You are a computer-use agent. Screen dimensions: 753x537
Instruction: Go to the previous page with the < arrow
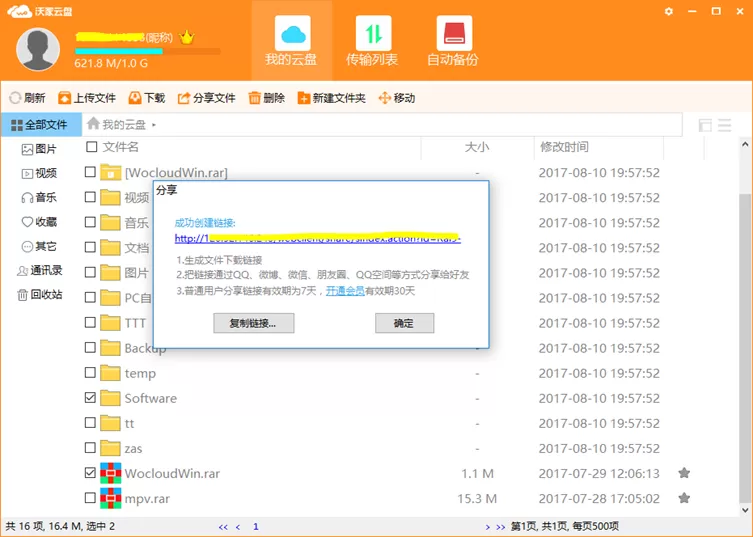pyautogui.click(x=238, y=527)
